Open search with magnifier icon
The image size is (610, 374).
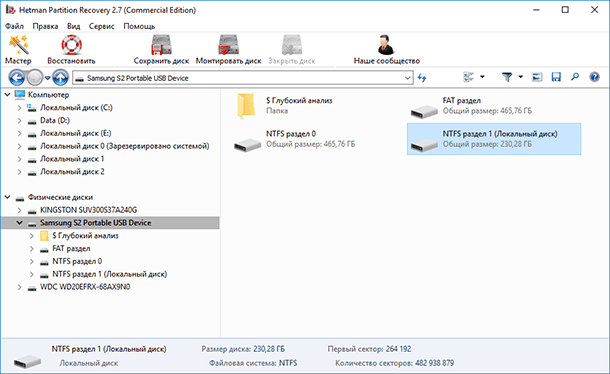575,77
